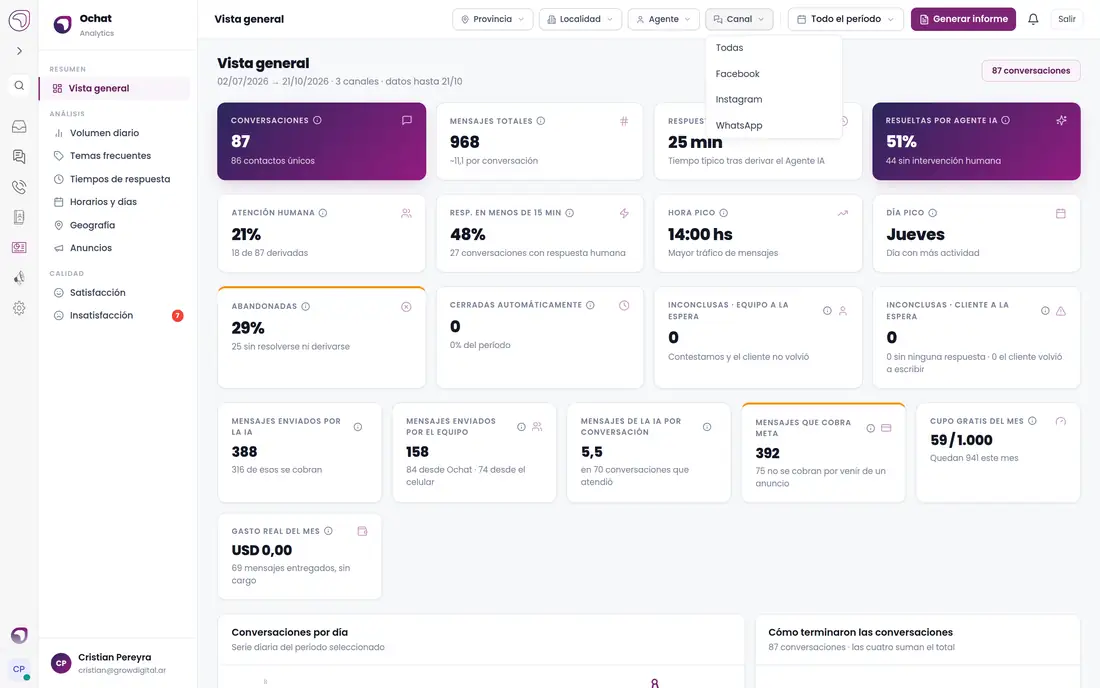Viewport: 1100px width, 688px height.
Task: Open Tiempos de respuesta in sidebar
Action: [x=115, y=179]
